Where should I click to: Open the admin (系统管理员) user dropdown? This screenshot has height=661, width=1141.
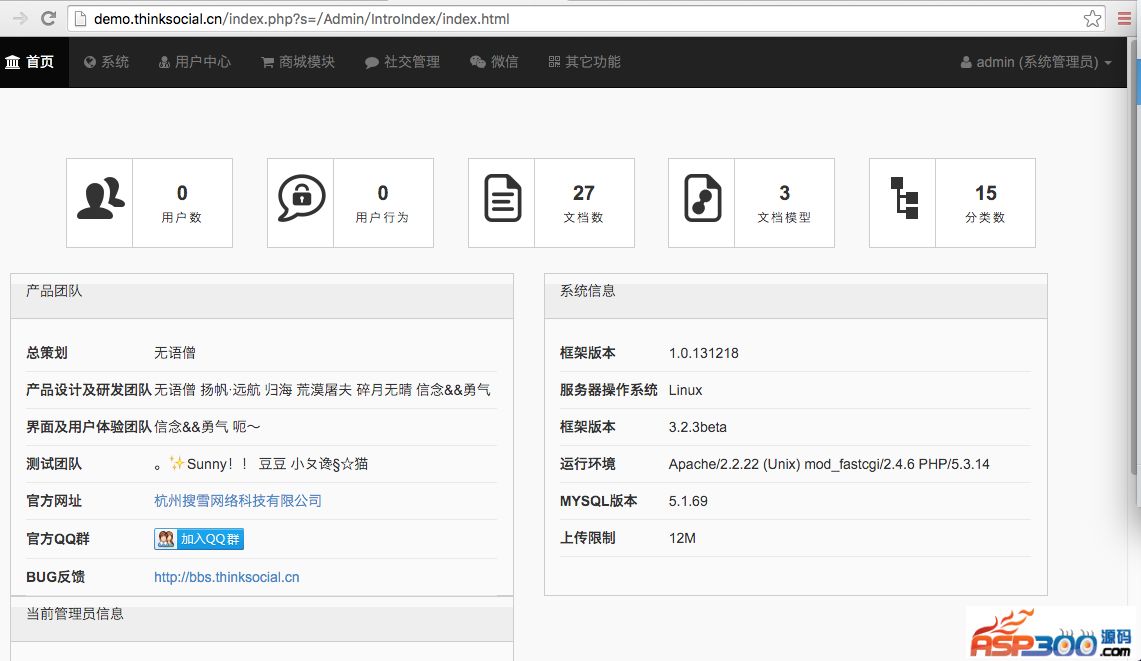click(1036, 62)
